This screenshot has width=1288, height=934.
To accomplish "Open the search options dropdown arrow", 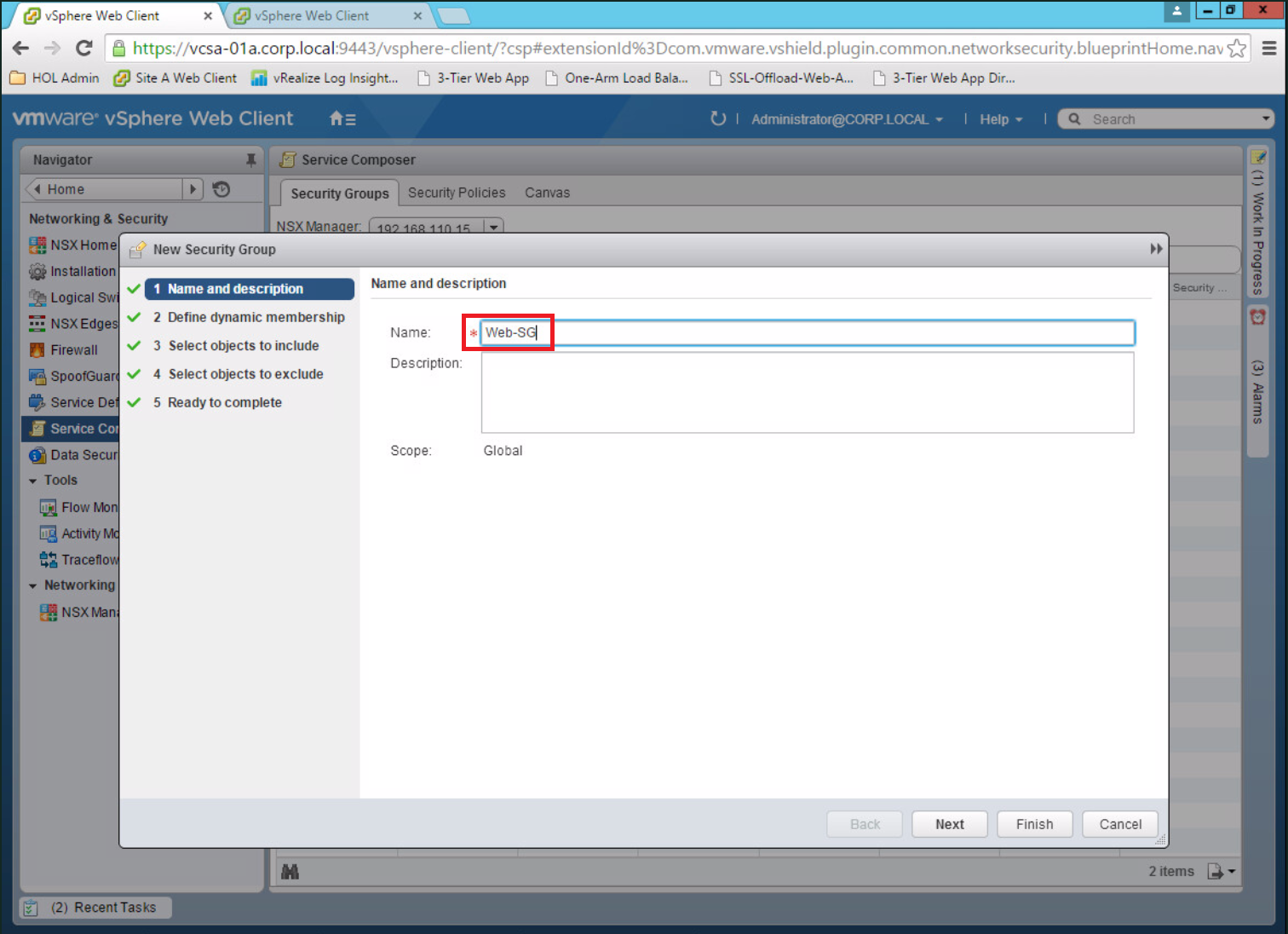I will coord(1266,119).
